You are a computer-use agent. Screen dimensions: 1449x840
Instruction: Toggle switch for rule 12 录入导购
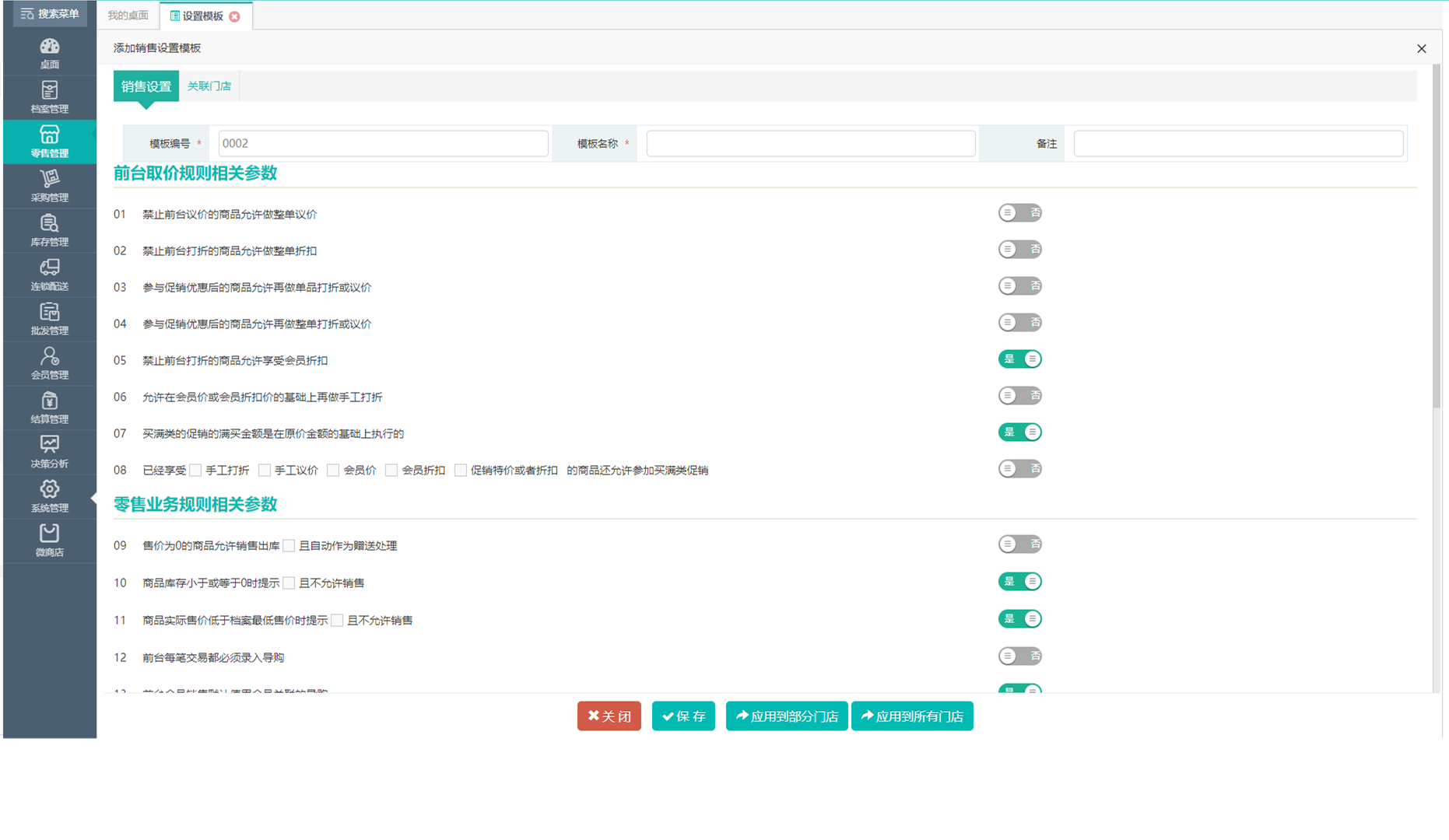click(x=1019, y=656)
